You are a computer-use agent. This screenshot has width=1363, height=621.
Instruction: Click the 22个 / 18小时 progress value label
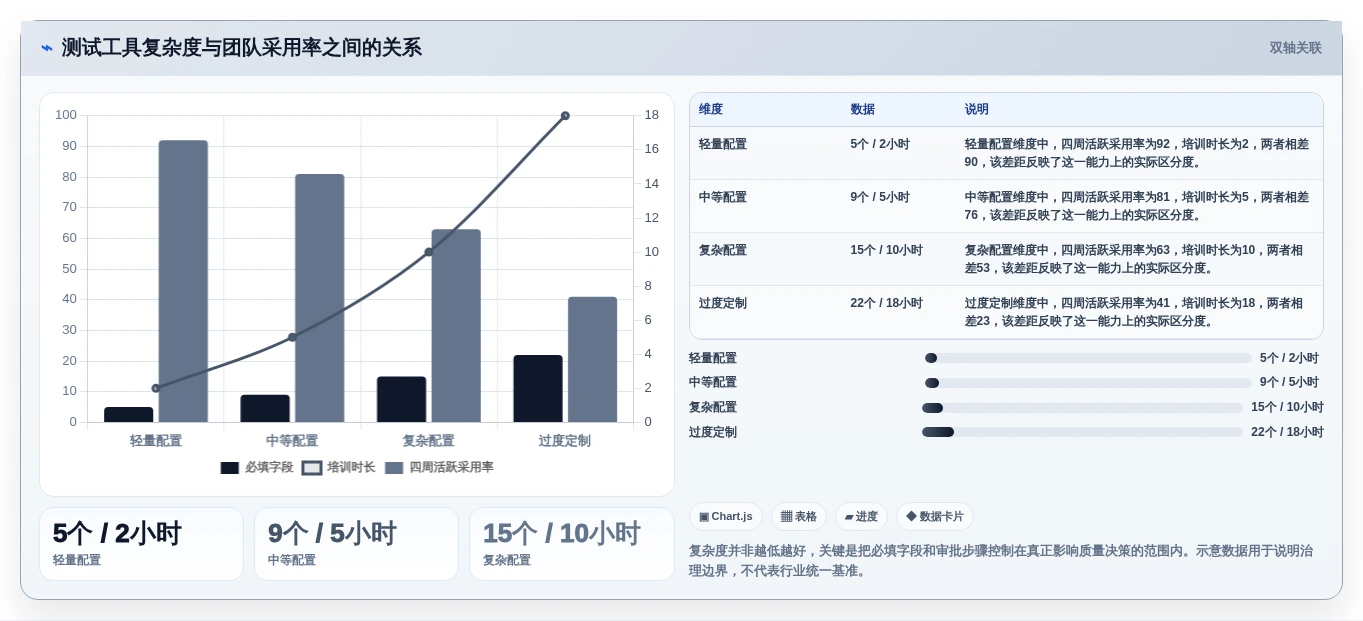[x=1287, y=432]
